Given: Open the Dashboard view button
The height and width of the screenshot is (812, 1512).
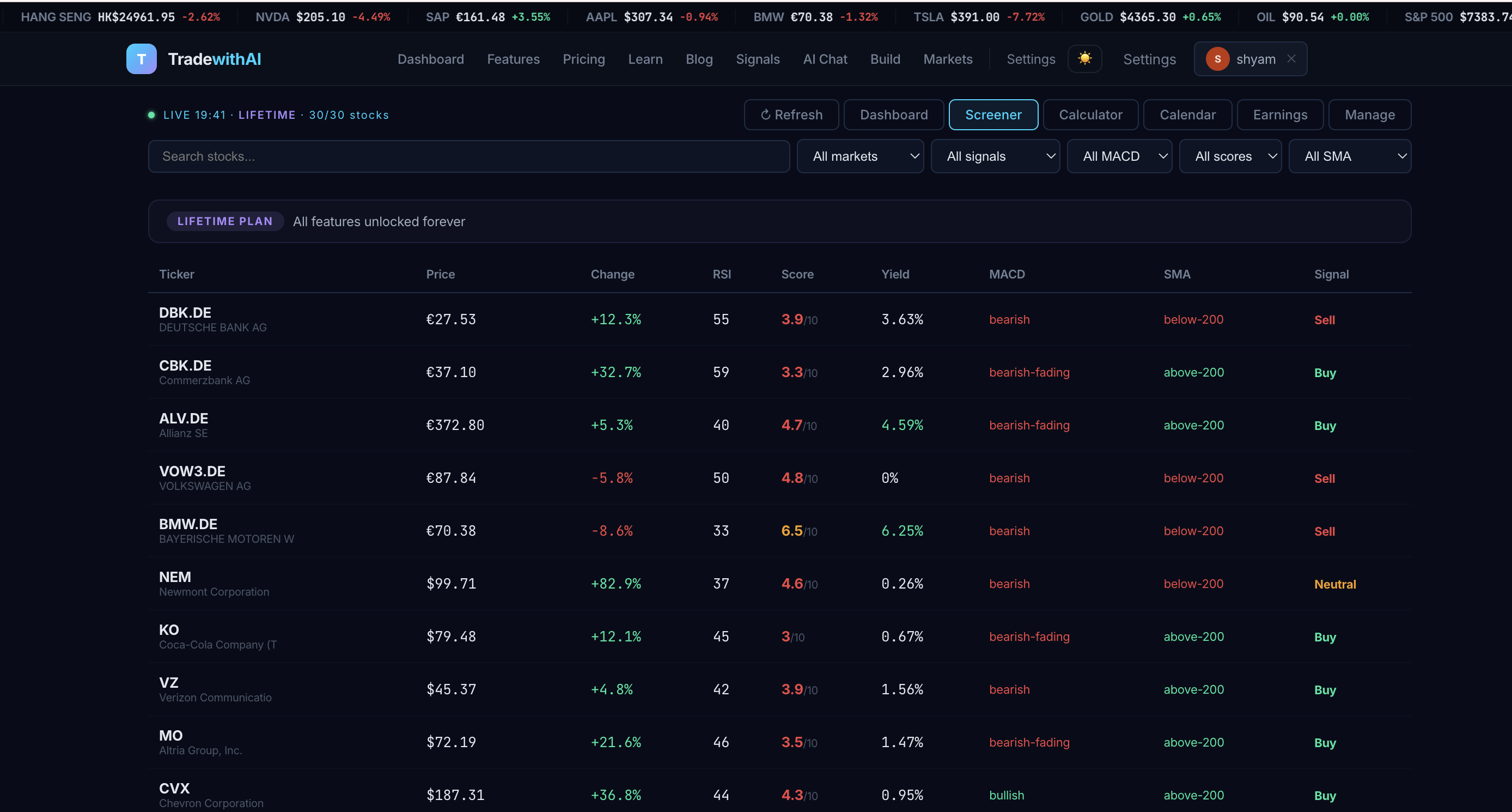Looking at the screenshot, I should [893, 114].
